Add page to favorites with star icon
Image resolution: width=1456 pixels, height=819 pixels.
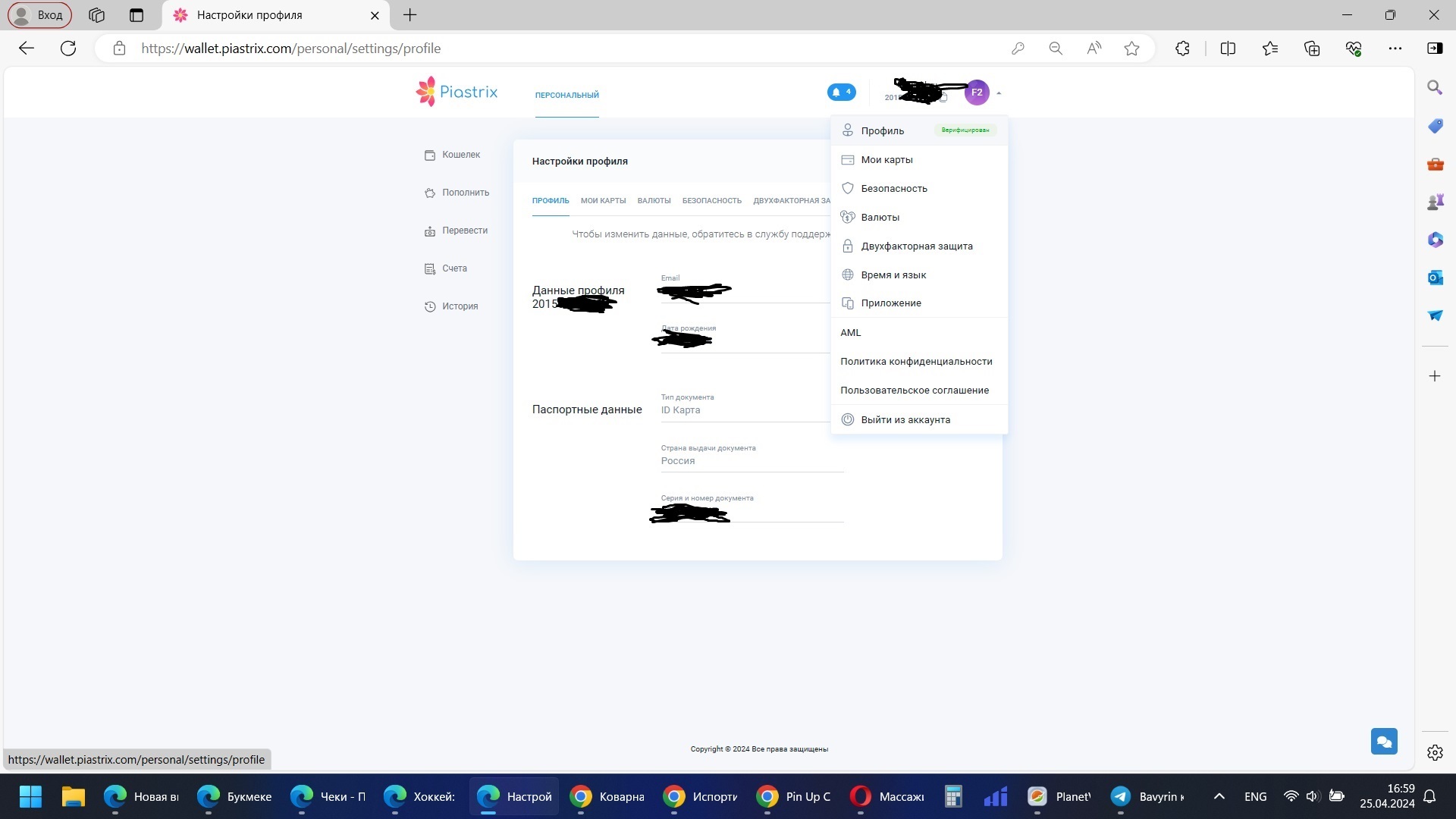pyautogui.click(x=1131, y=49)
